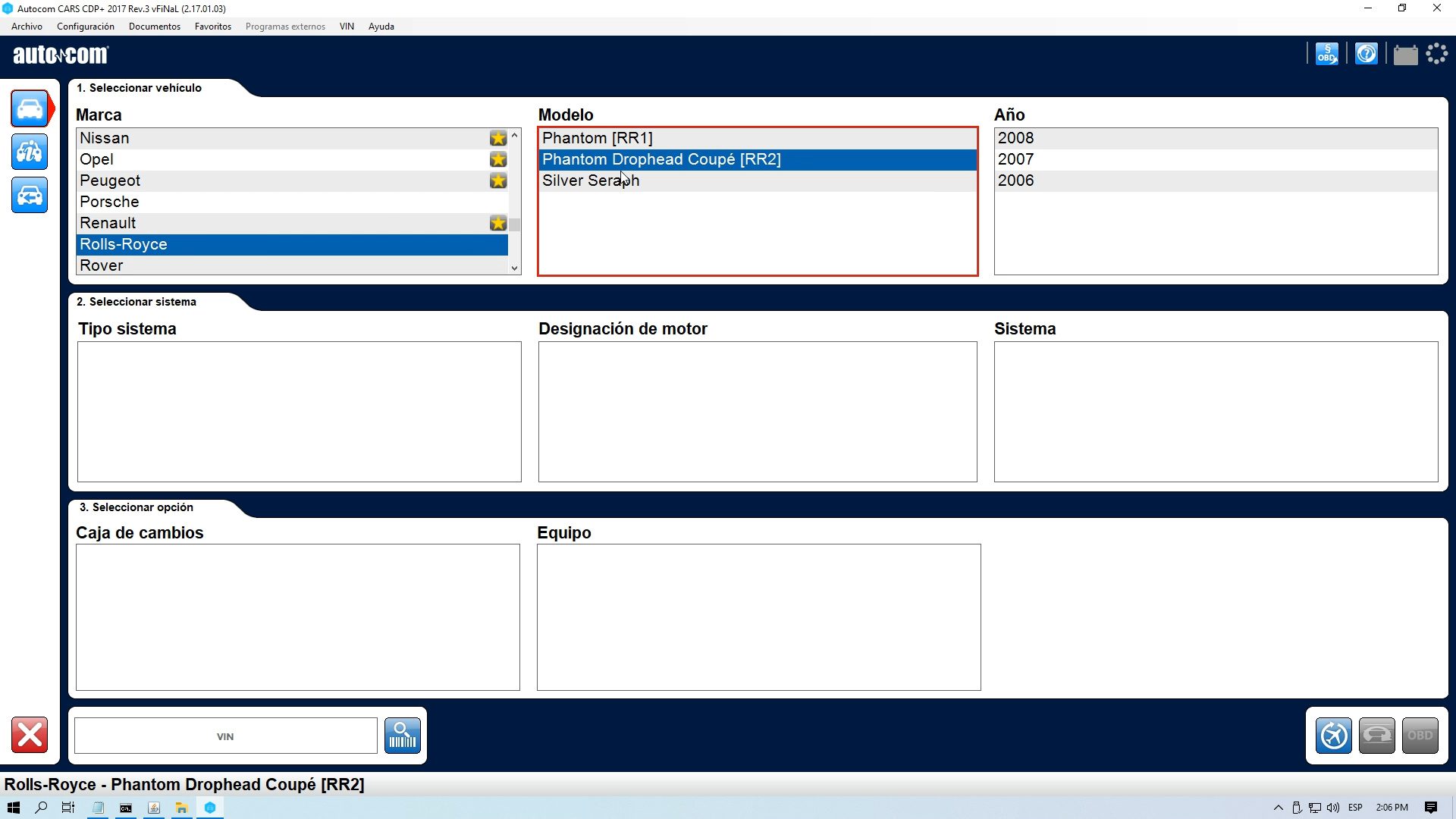The width and height of the screenshot is (1456, 819).
Task: Open the Configuración menu
Action: [x=85, y=27]
